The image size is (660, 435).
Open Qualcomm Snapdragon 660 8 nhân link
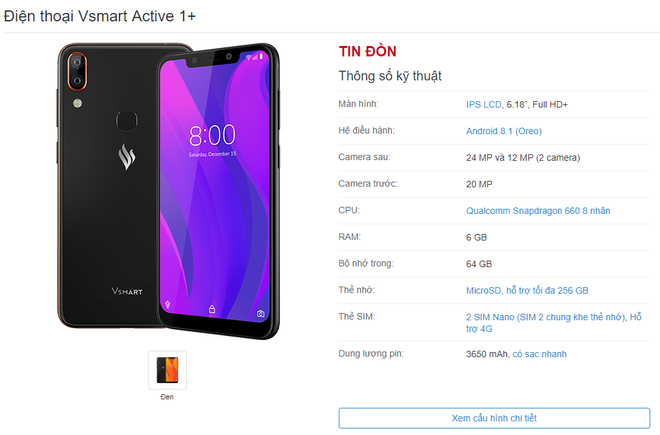pos(538,211)
